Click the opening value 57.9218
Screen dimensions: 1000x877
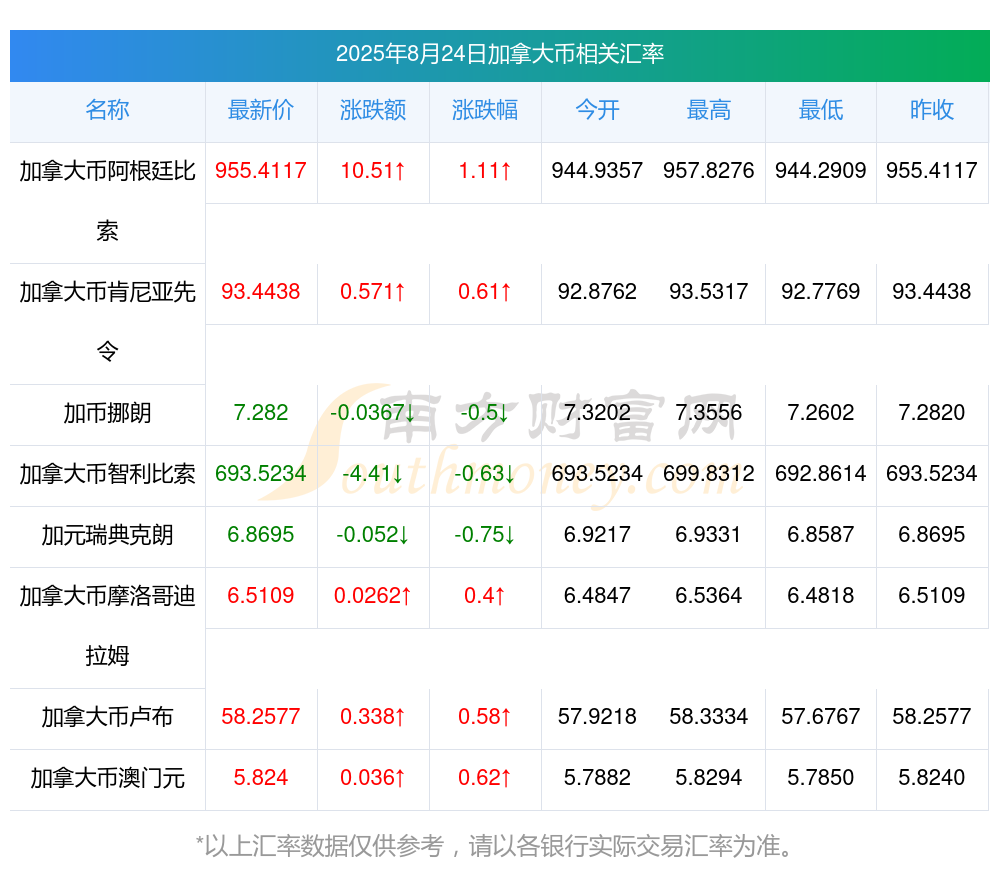pos(597,717)
